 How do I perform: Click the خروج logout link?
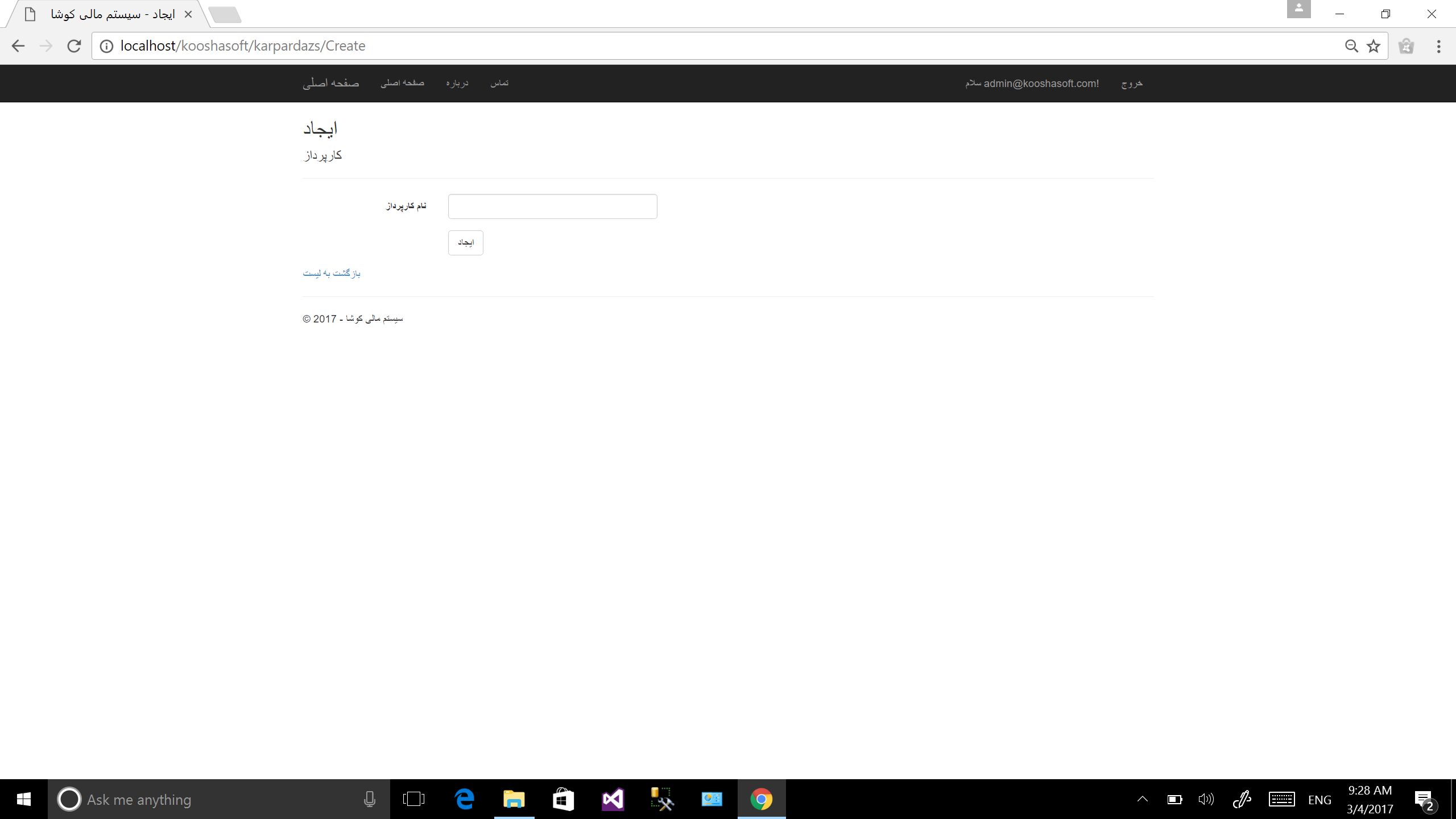(1132, 84)
